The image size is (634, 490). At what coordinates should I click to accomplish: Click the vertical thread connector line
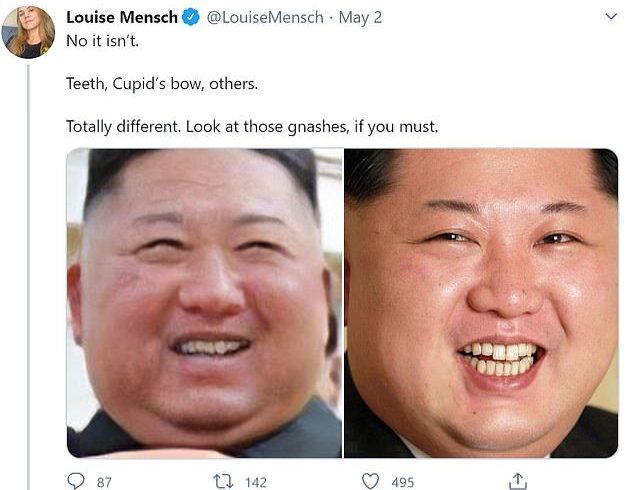click(x=29, y=277)
